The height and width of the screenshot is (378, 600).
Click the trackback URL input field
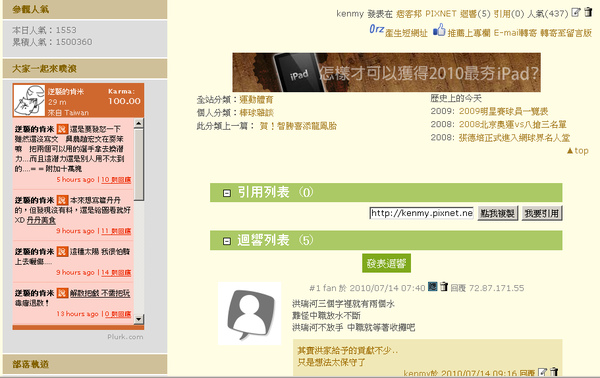click(421, 213)
